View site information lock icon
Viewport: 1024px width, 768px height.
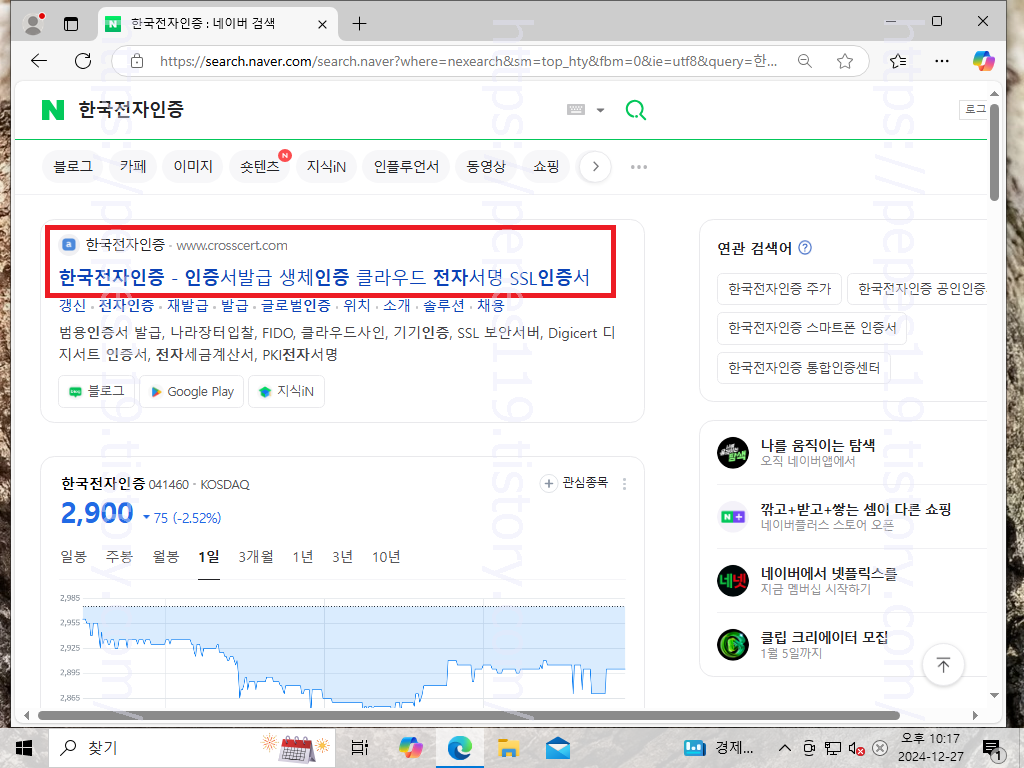point(137,61)
